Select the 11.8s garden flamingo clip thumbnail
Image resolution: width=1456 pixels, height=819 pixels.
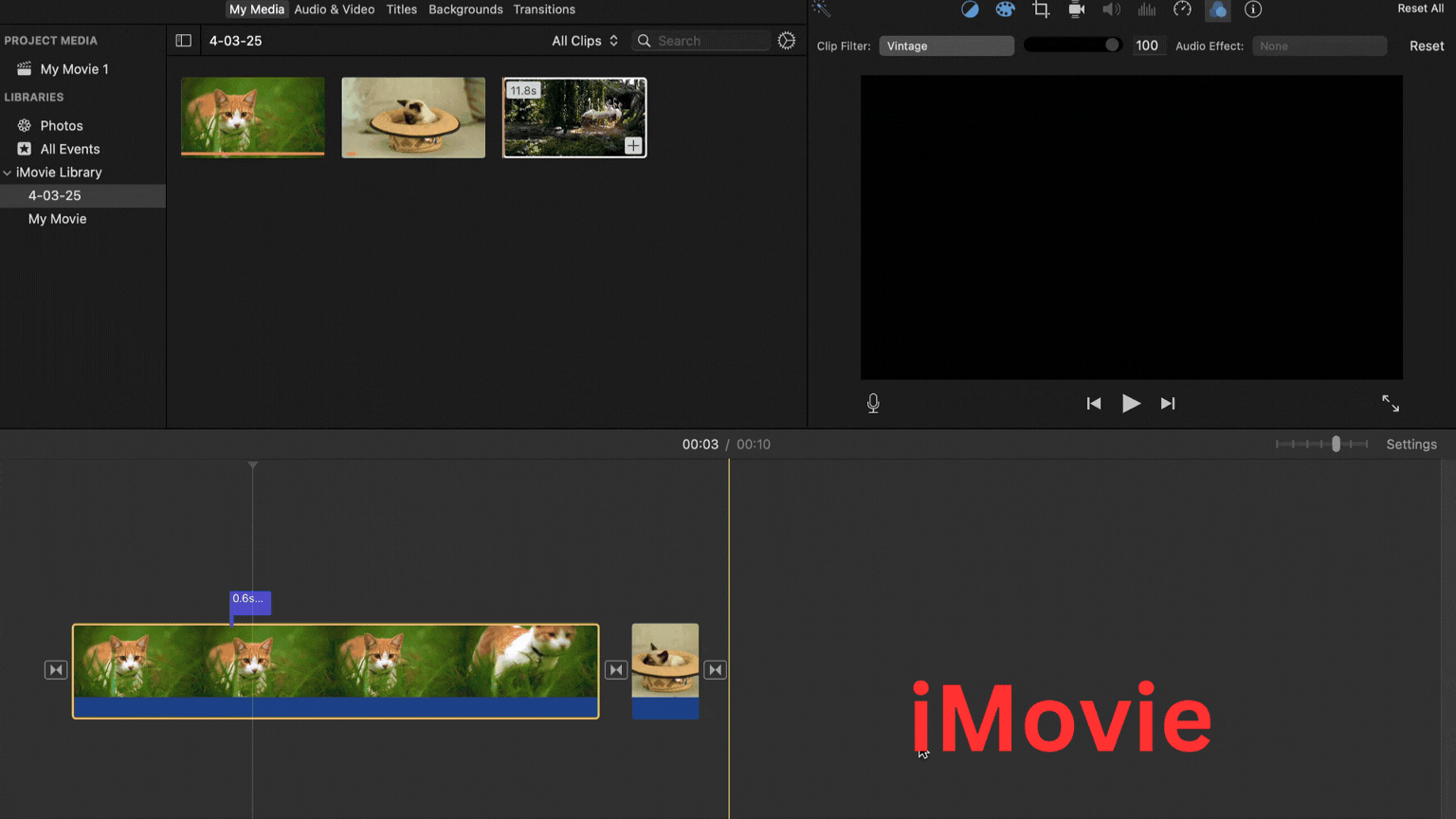click(x=574, y=118)
